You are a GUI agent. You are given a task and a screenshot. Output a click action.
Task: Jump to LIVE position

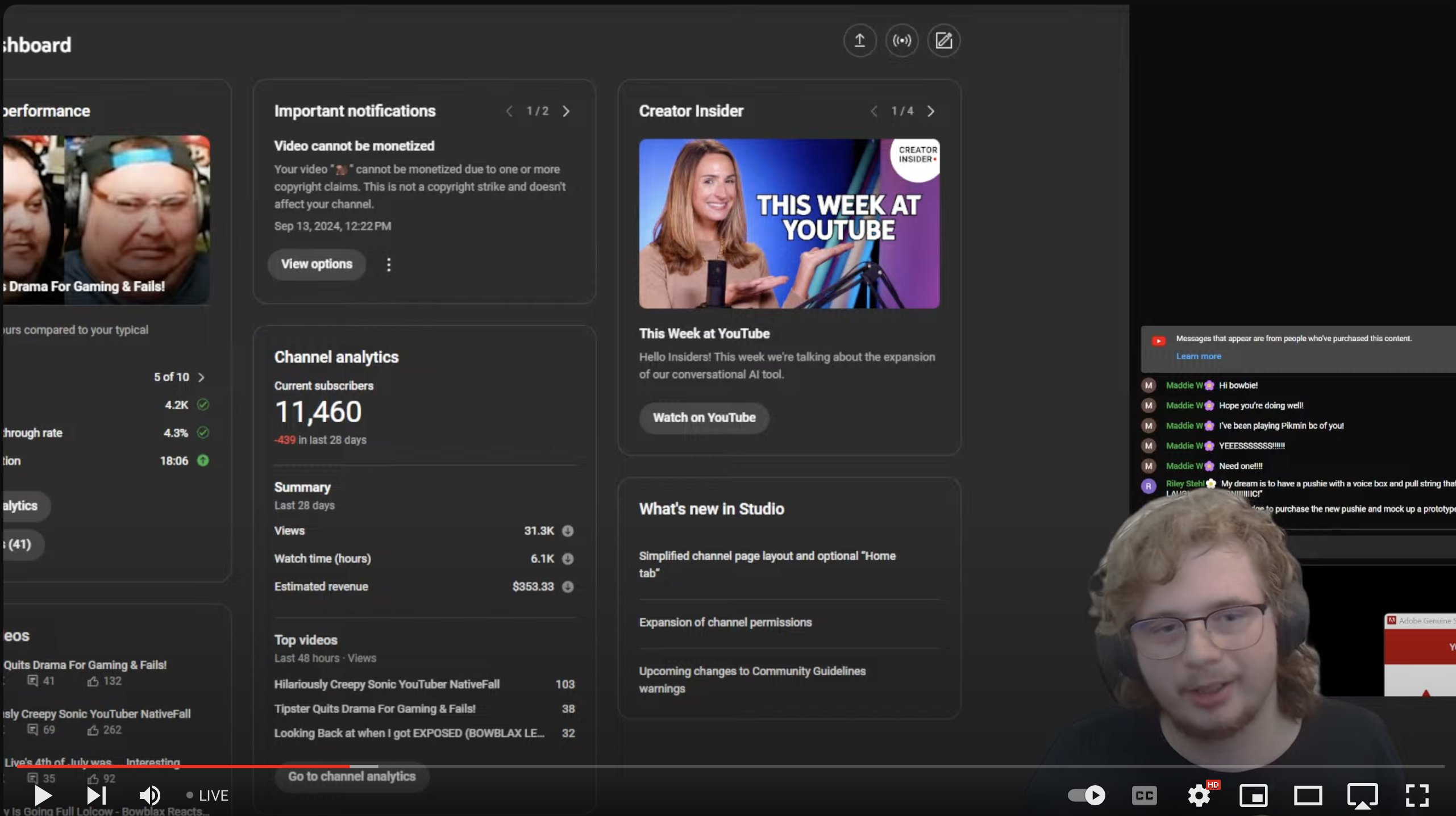(x=207, y=796)
